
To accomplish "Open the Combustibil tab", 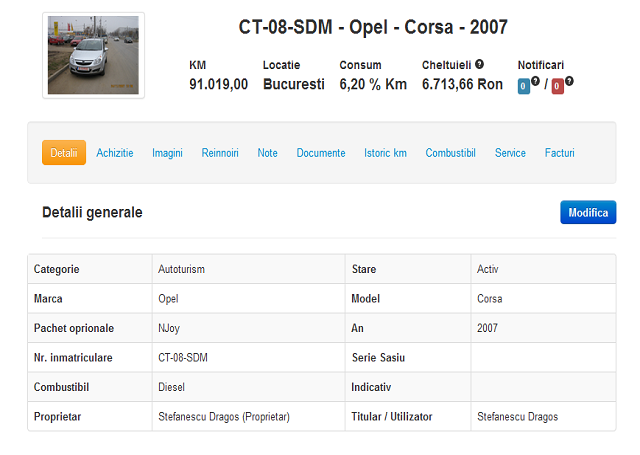I will click(x=451, y=153).
